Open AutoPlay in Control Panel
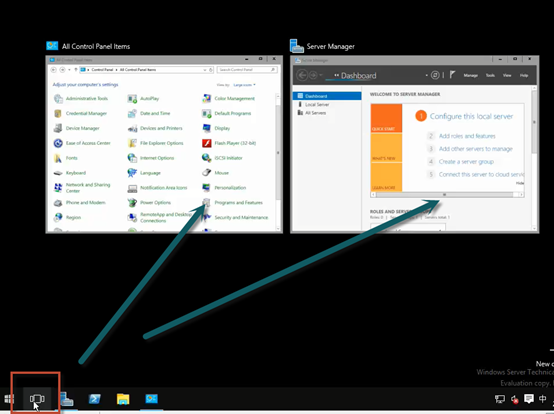The width and height of the screenshot is (554, 414). [x=143, y=99]
